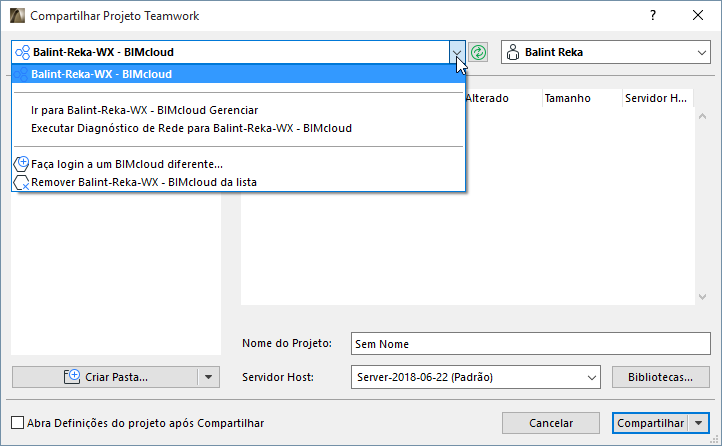Open the Balint Reka user dropdown
The width and height of the screenshot is (722, 446).
pos(702,52)
